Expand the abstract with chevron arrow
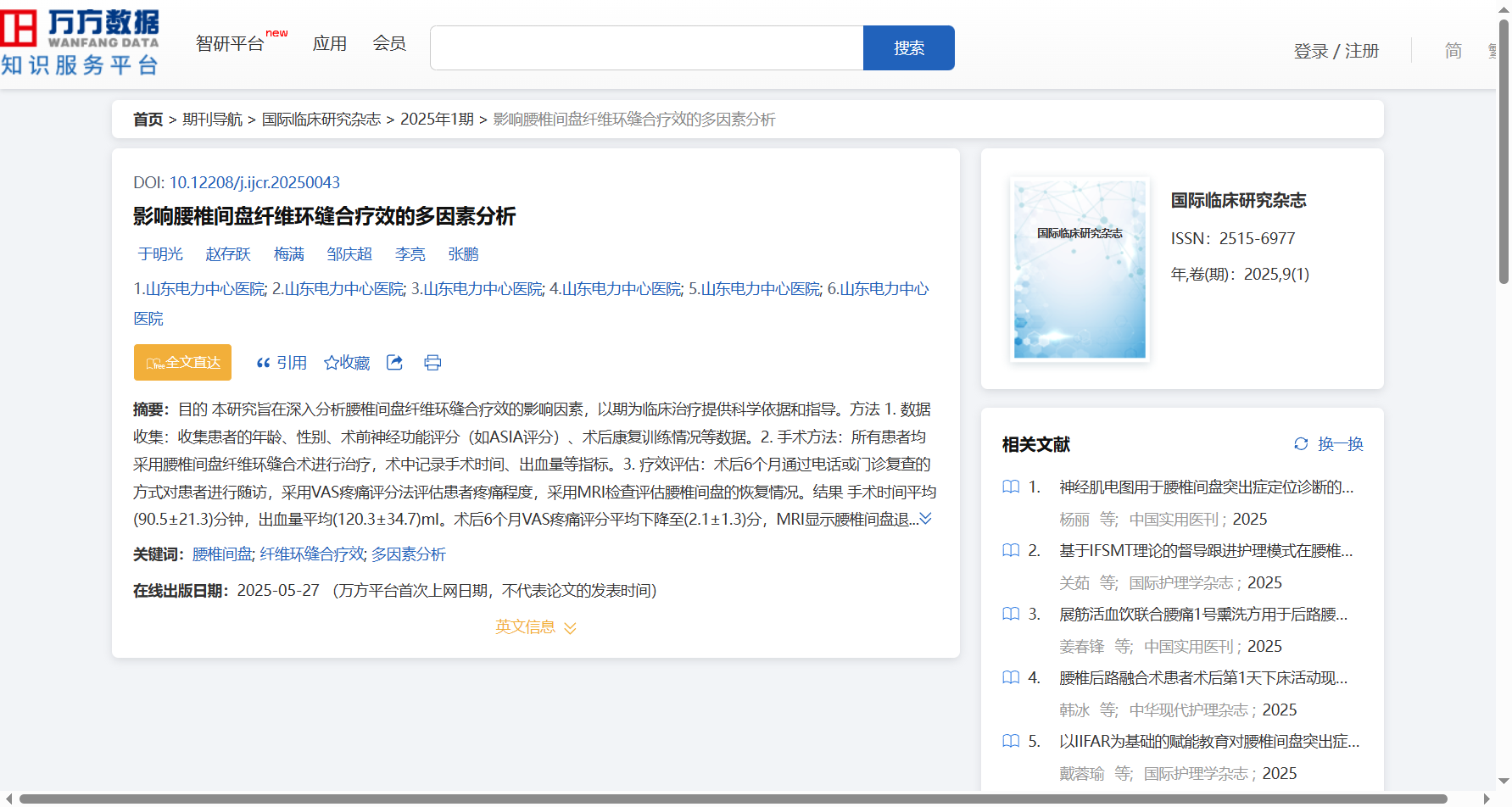This screenshot has width=1512, height=807. click(925, 518)
